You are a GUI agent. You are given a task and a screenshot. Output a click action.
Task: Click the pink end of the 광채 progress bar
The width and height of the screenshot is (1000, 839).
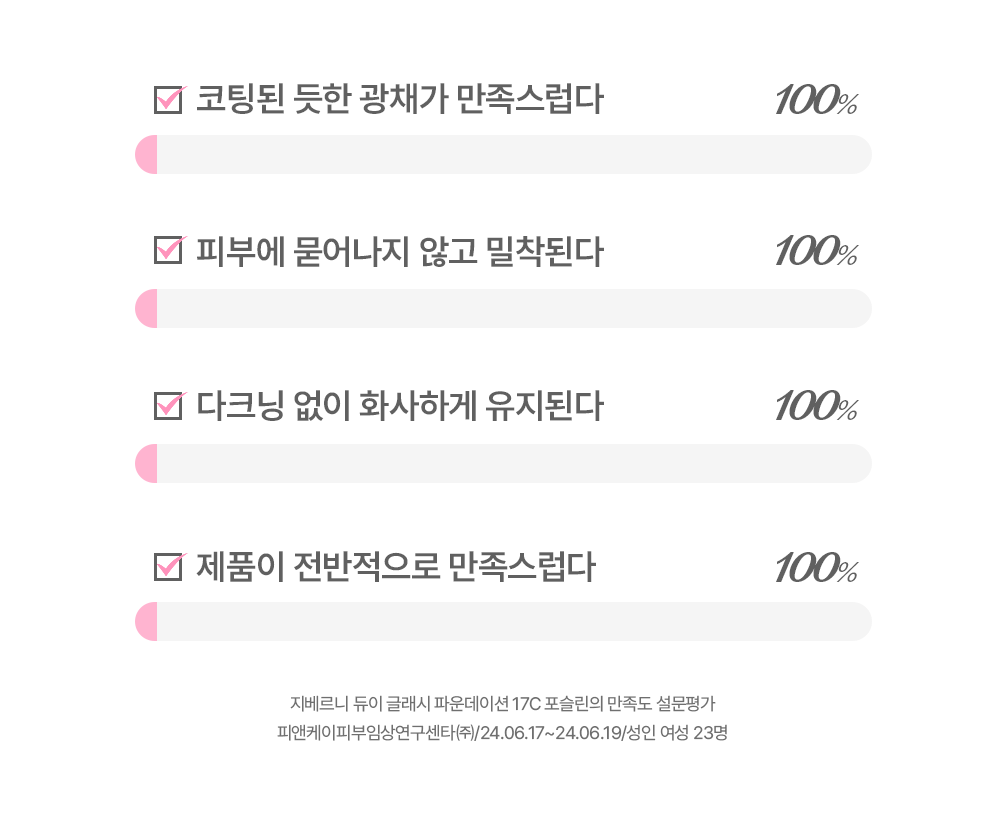147,155
